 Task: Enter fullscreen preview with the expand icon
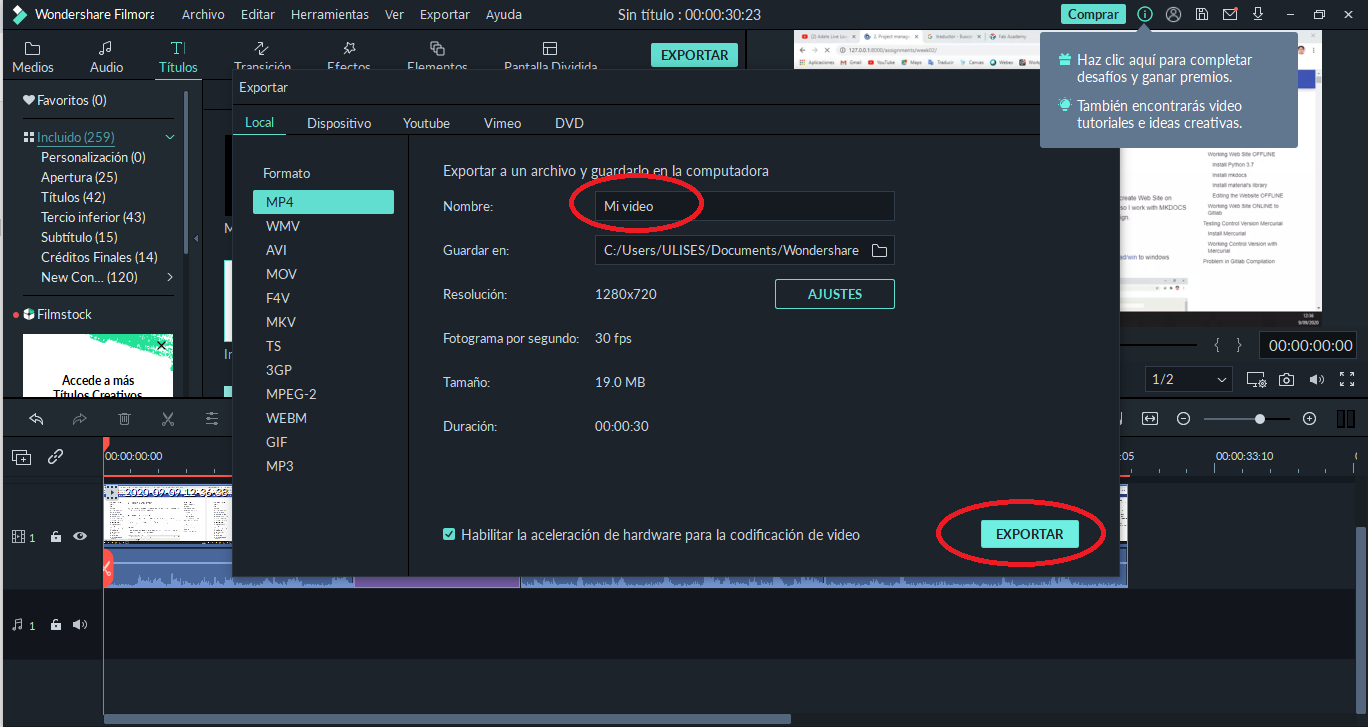coord(1347,379)
